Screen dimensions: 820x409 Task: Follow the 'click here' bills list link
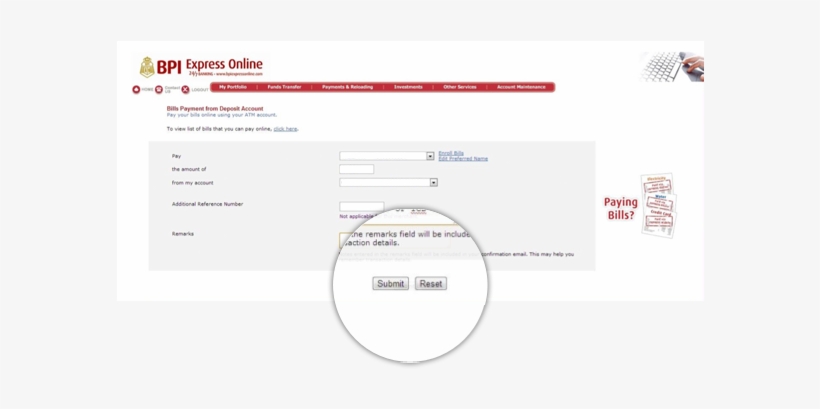pos(285,129)
